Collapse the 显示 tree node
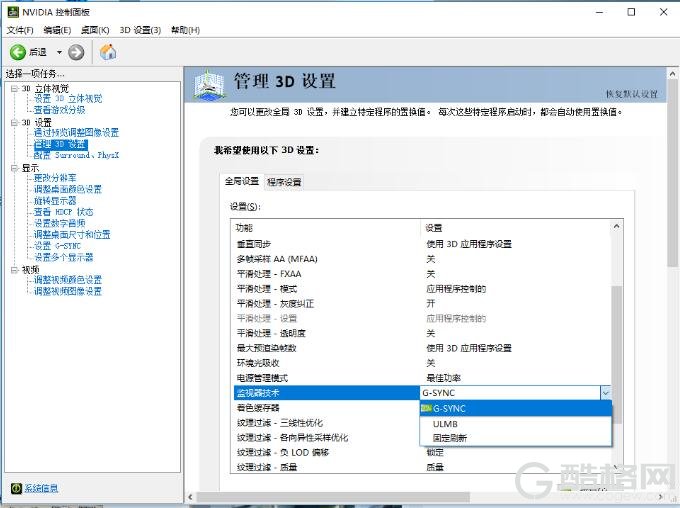 click(x=14, y=167)
